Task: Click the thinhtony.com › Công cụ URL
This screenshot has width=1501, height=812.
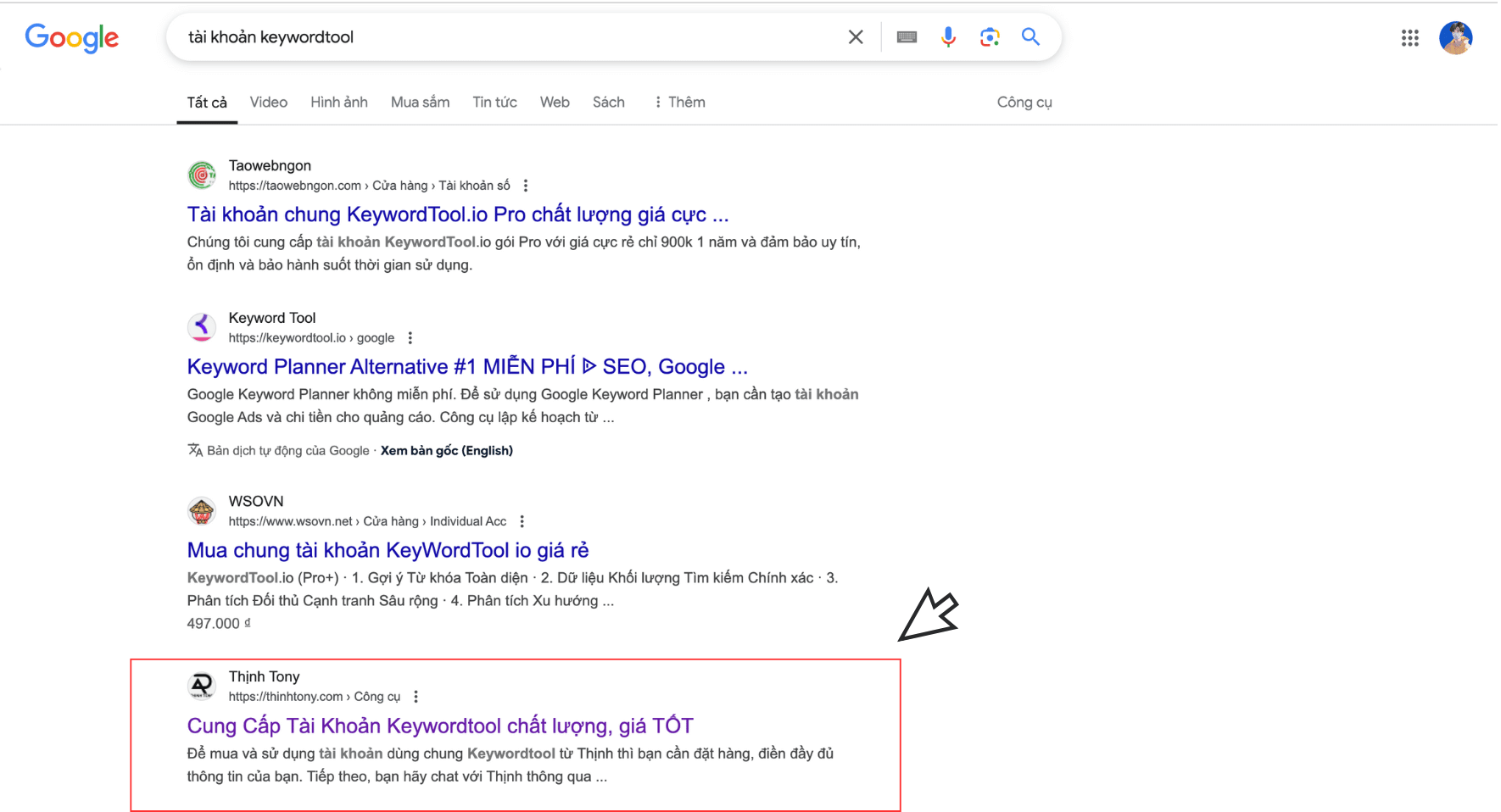Action: point(314,697)
